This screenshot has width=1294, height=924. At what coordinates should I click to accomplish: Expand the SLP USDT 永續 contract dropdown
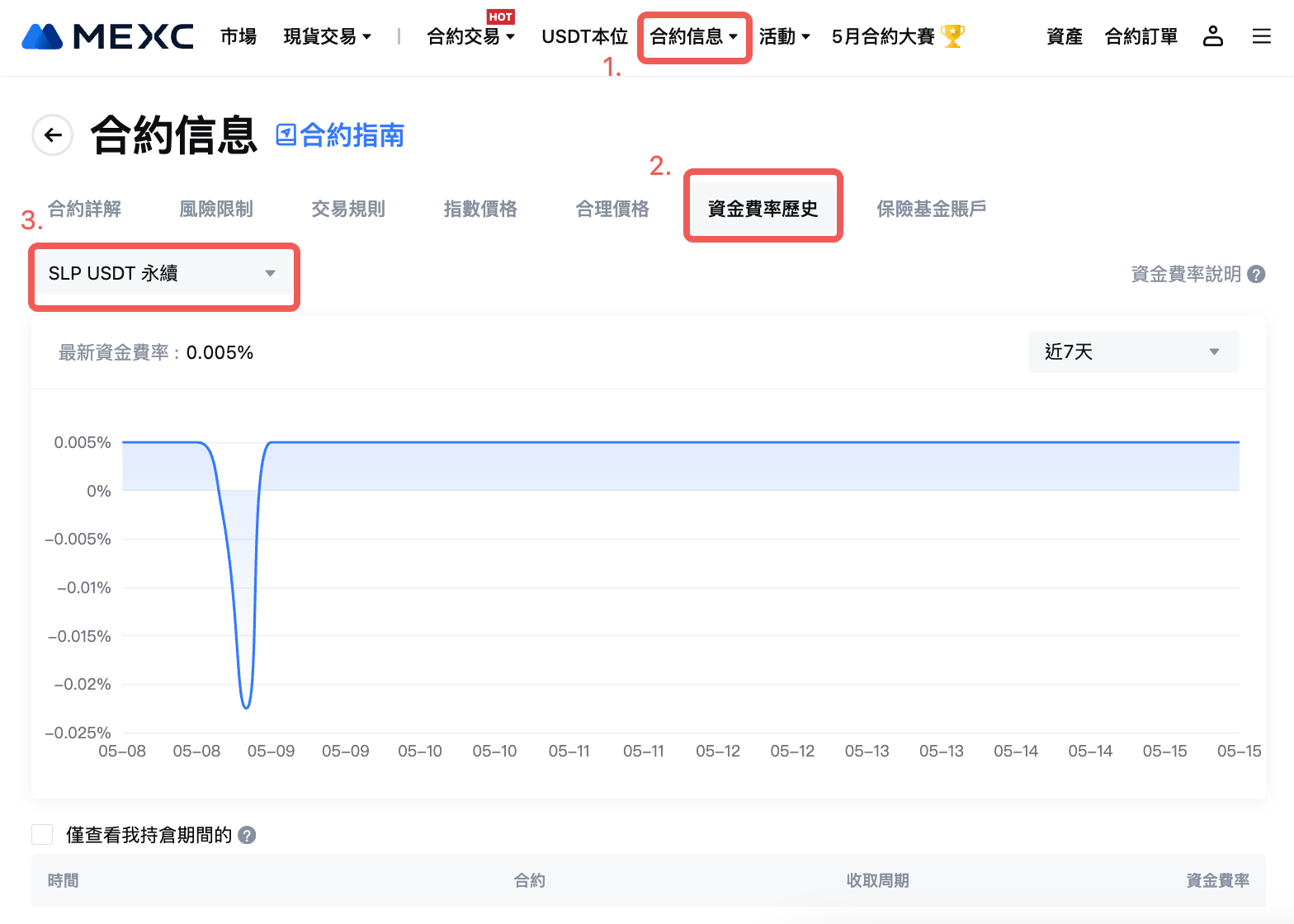click(163, 274)
